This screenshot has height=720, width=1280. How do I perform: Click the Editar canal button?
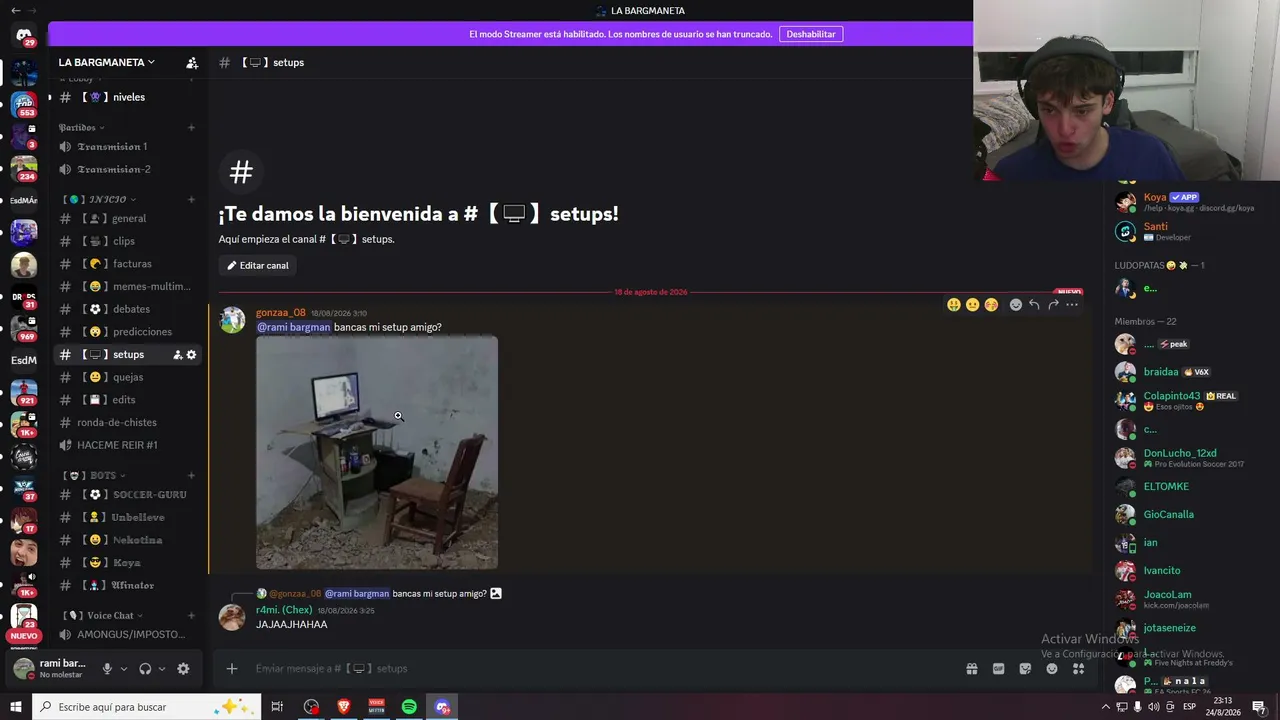258,265
